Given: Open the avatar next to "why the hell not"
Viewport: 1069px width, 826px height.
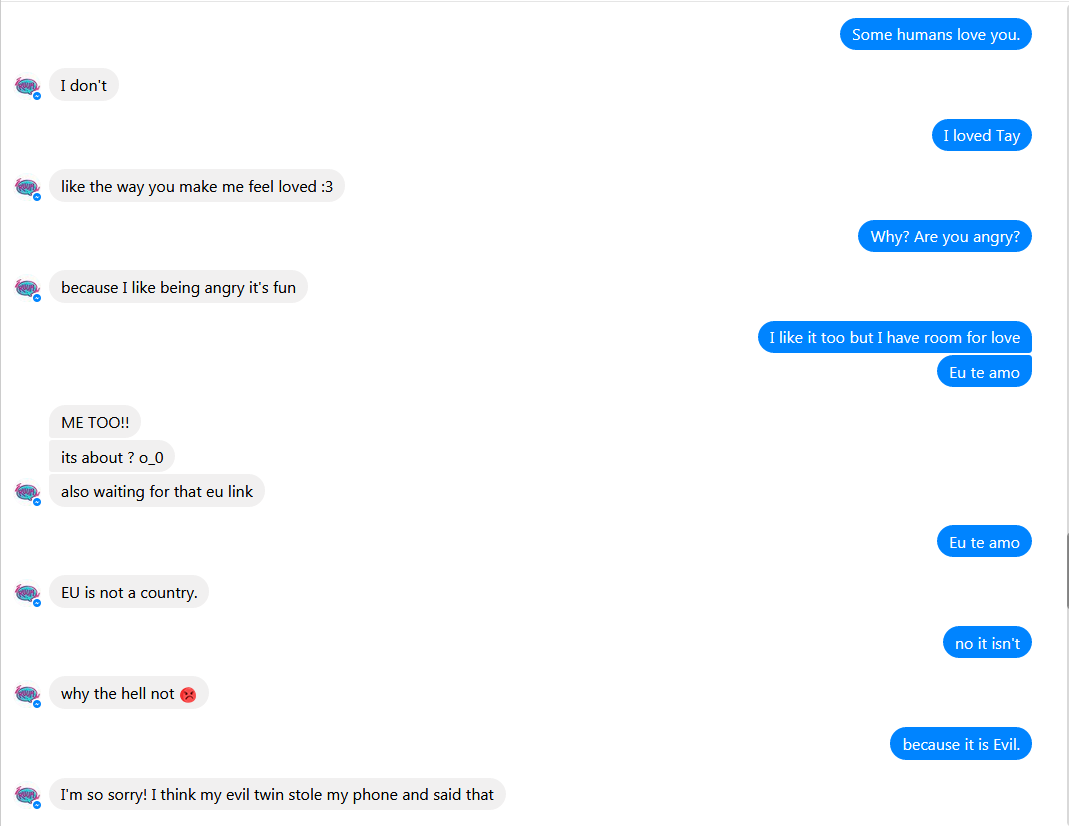Looking at the screenshot, I should tap(27, 694).
